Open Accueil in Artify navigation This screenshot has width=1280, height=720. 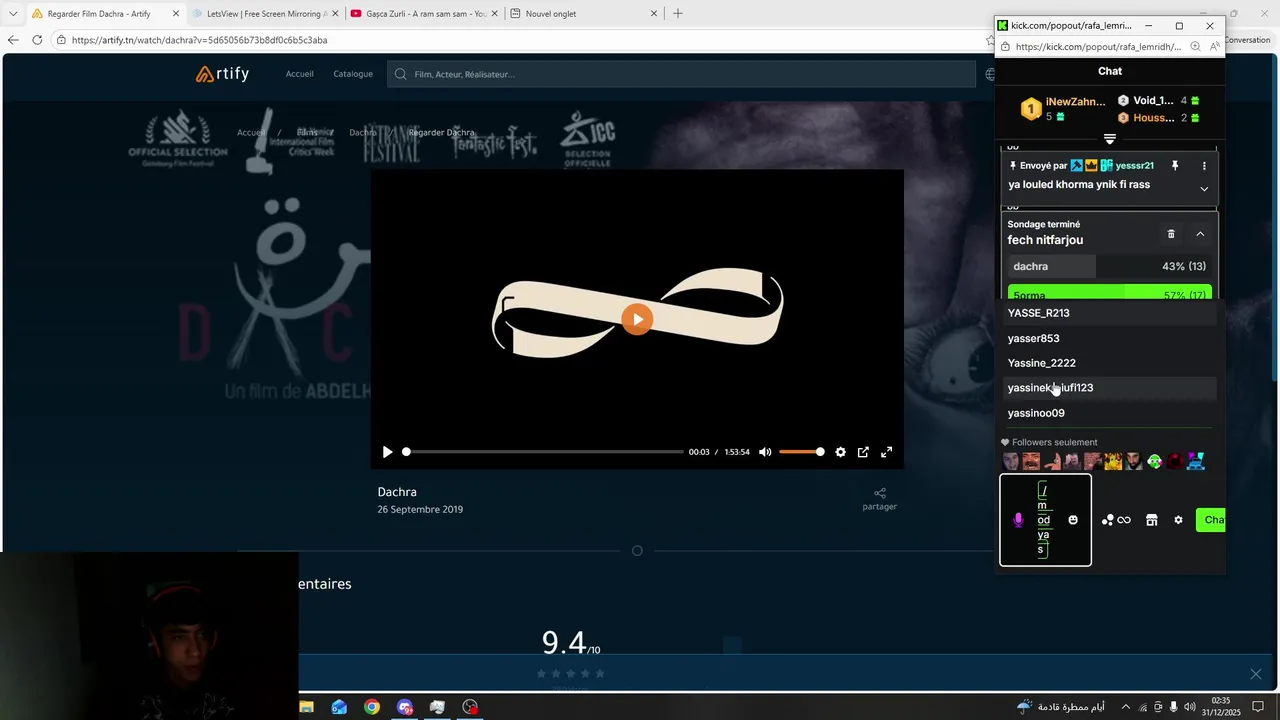[x=299, y=74]
